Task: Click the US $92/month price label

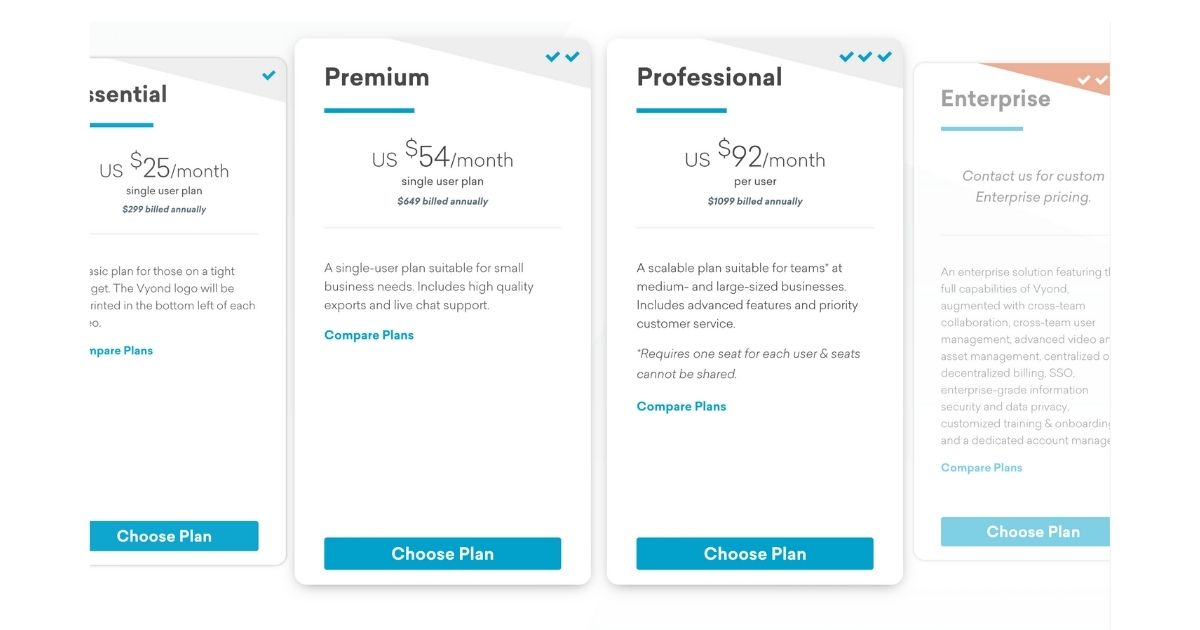Action: pos(754,157)
